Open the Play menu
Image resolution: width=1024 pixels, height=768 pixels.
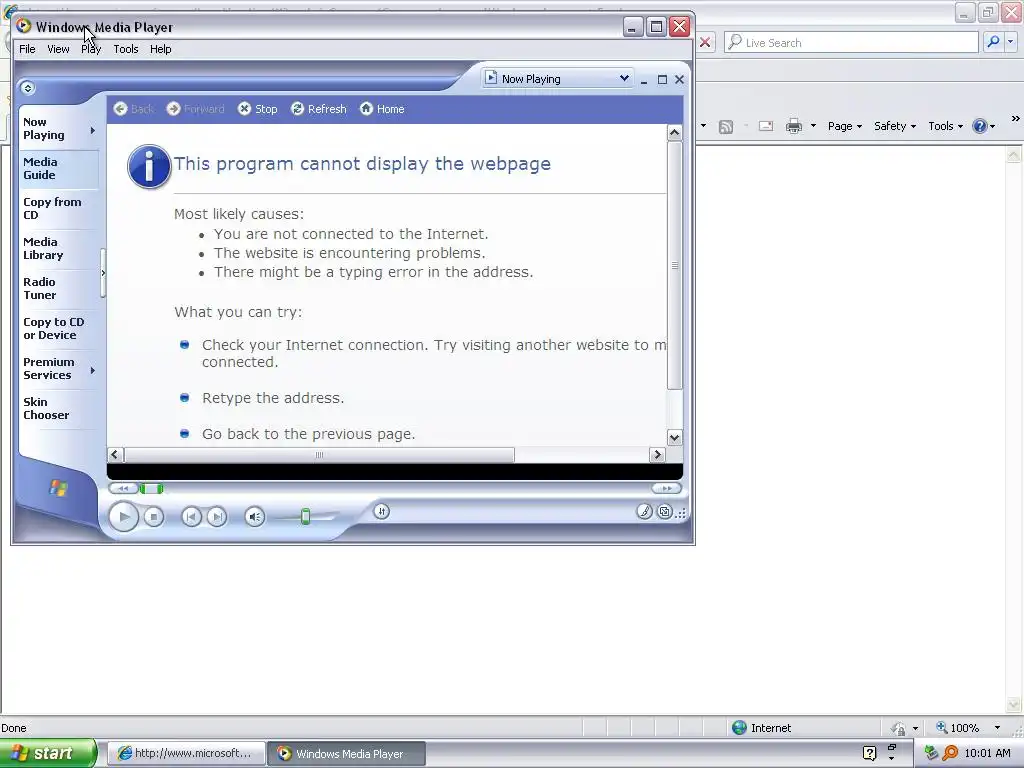point(91,49)
